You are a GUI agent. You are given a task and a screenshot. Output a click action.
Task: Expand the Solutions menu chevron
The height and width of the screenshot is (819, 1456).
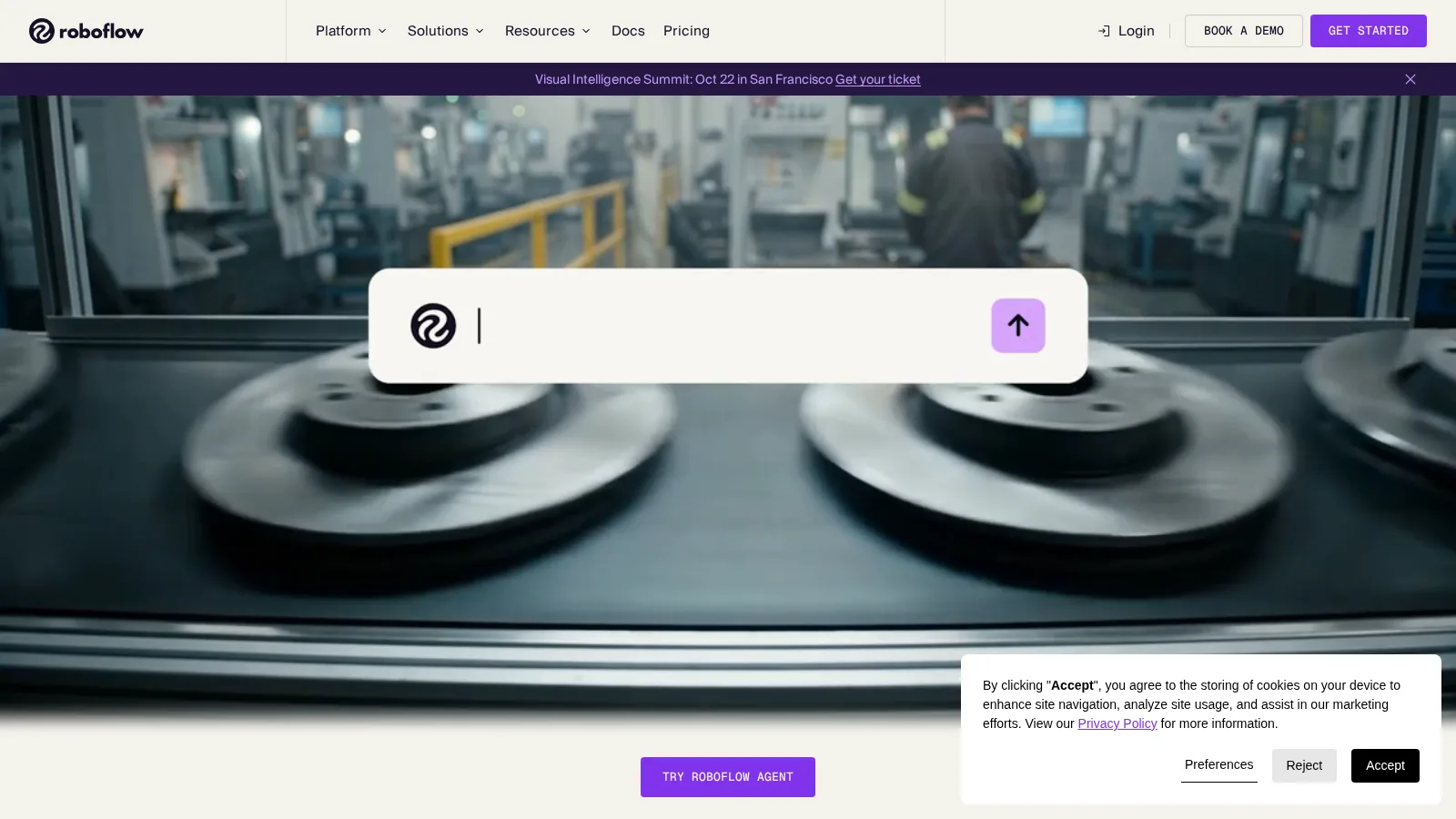(480, 31)
